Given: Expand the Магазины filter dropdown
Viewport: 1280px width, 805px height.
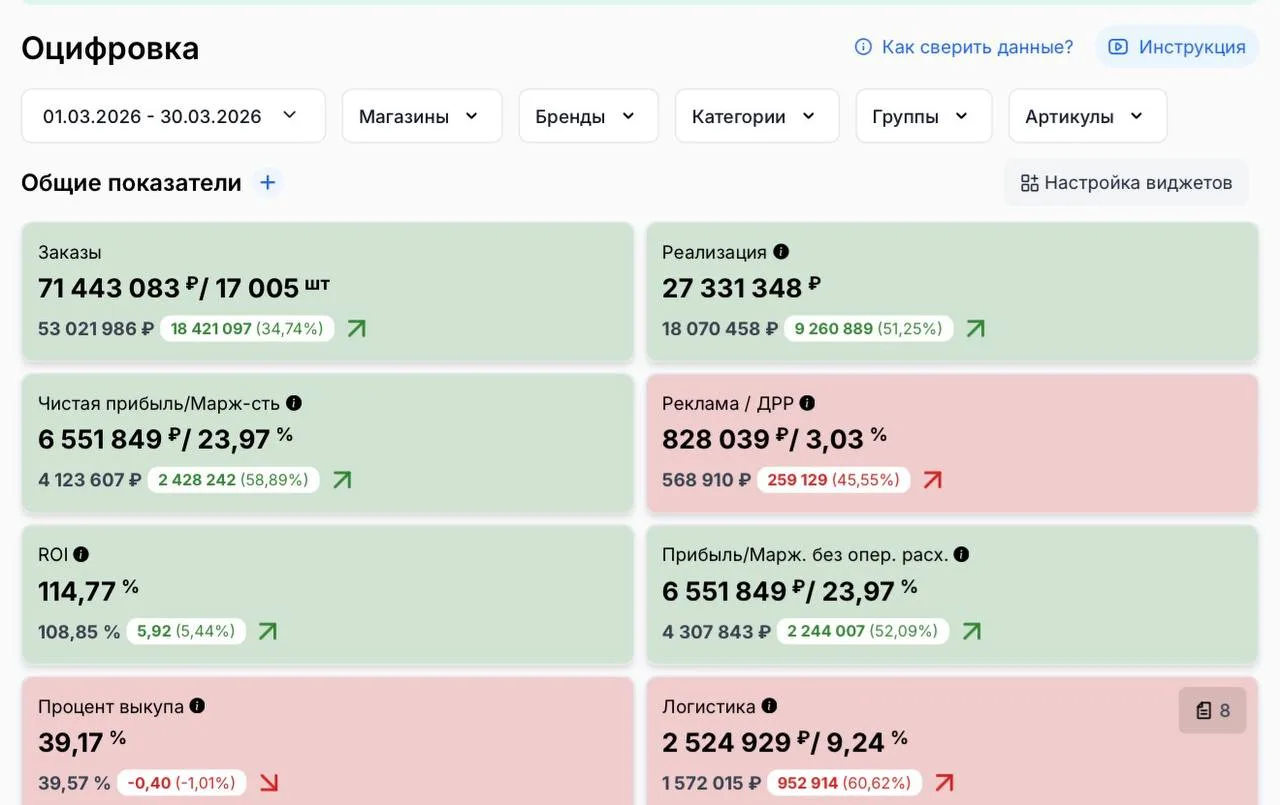Looking at the screenshot, I should (x=422, y=116).
